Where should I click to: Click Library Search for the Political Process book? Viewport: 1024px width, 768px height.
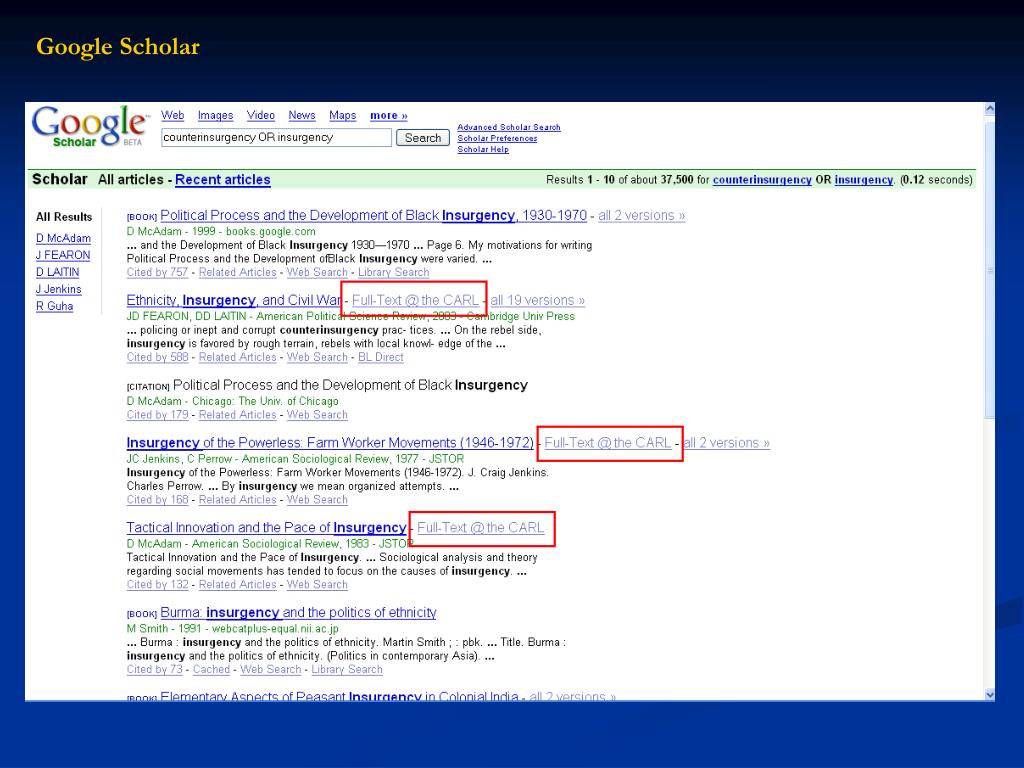pyautogui.click(x=393, y=272)
